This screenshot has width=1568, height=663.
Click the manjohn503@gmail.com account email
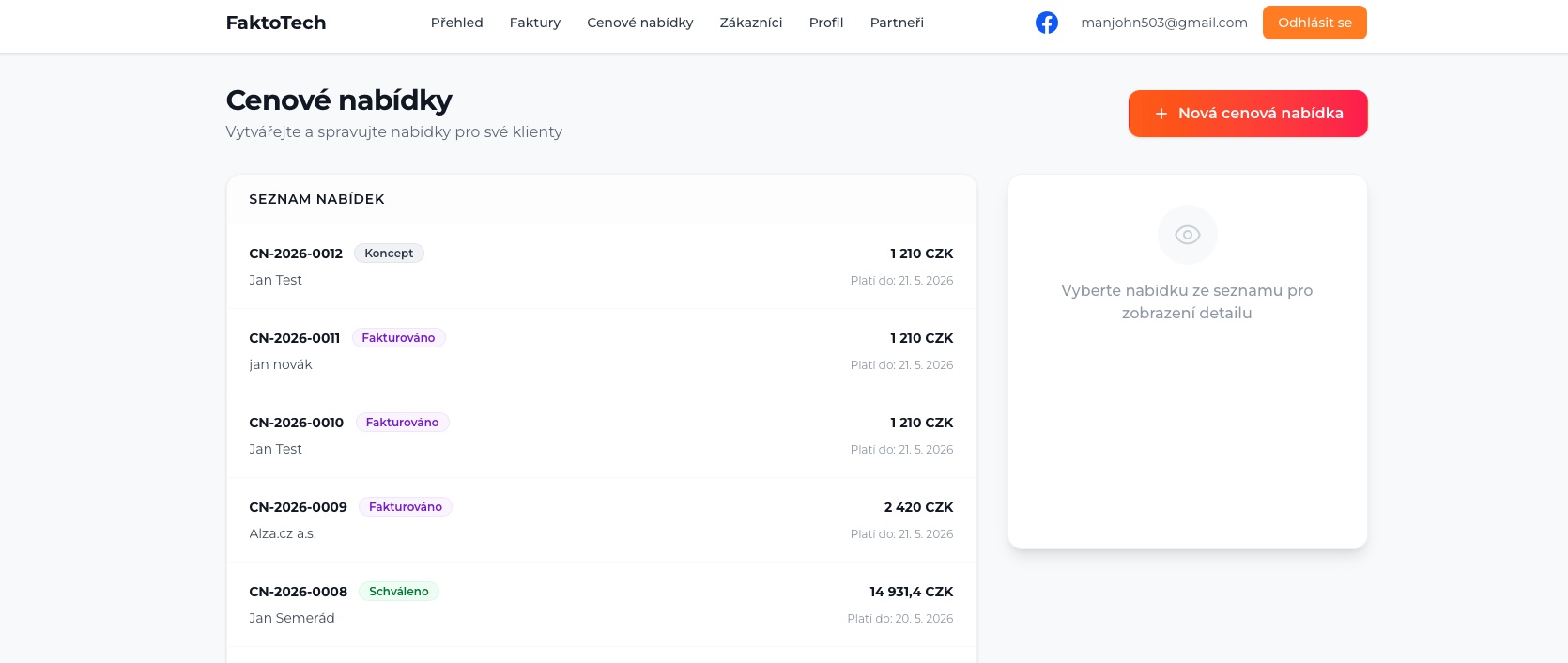(x=1164, y=23)
